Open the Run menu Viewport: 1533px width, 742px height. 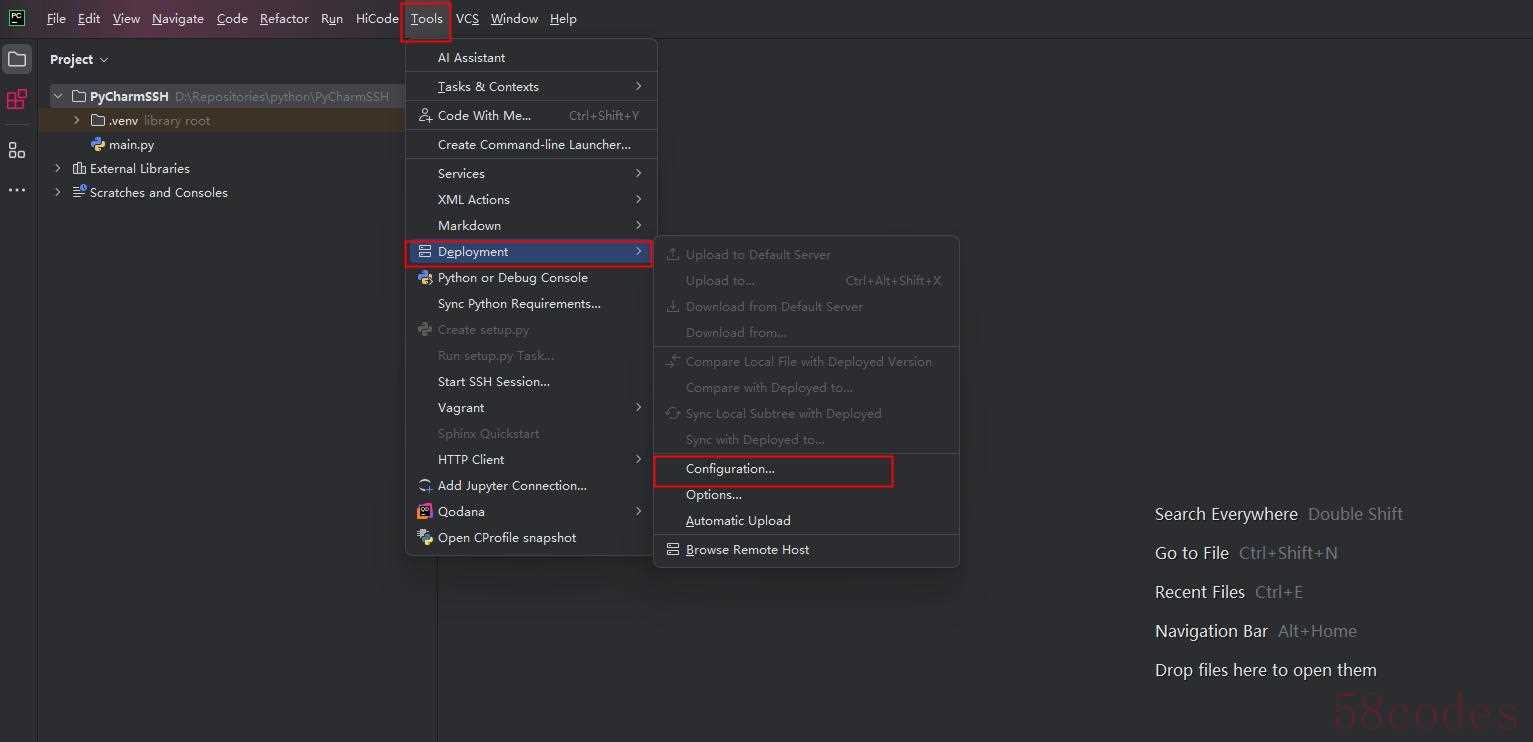tap(332, 19)
